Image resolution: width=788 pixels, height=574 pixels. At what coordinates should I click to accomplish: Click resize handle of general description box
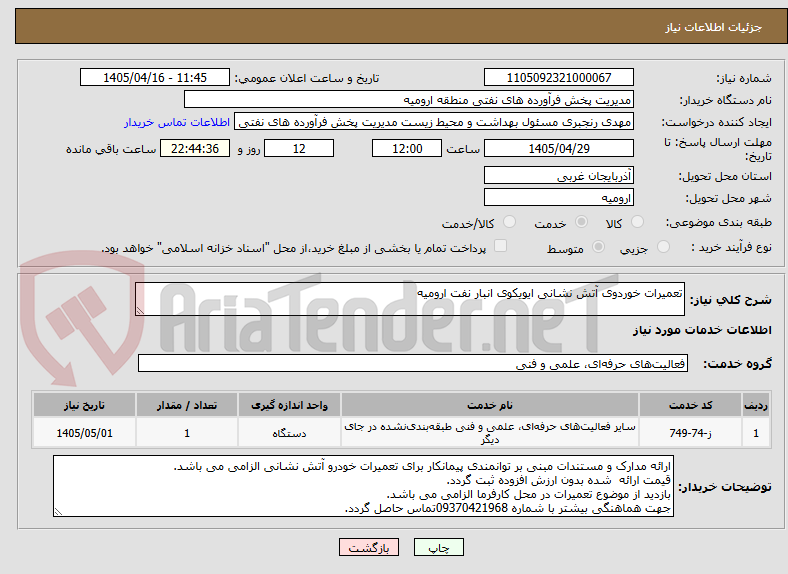pos(140,311)
